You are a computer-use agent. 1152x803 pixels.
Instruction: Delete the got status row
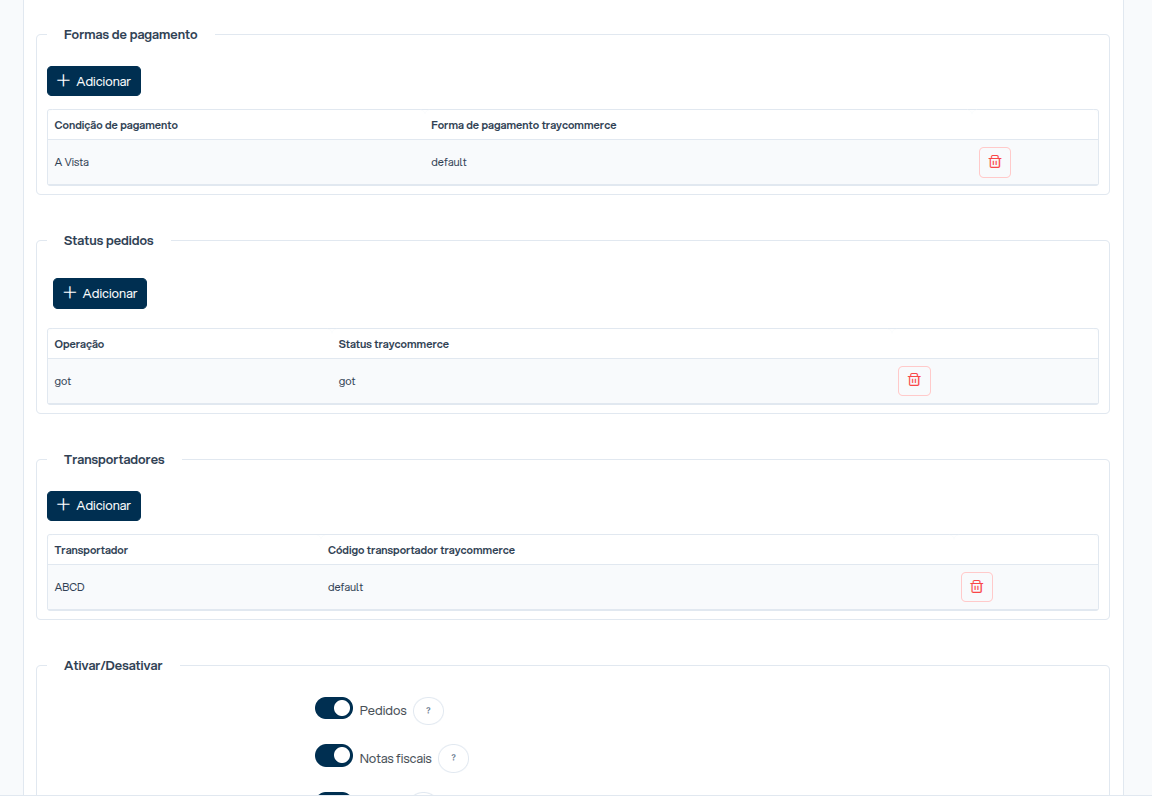[x=914, y=381]
